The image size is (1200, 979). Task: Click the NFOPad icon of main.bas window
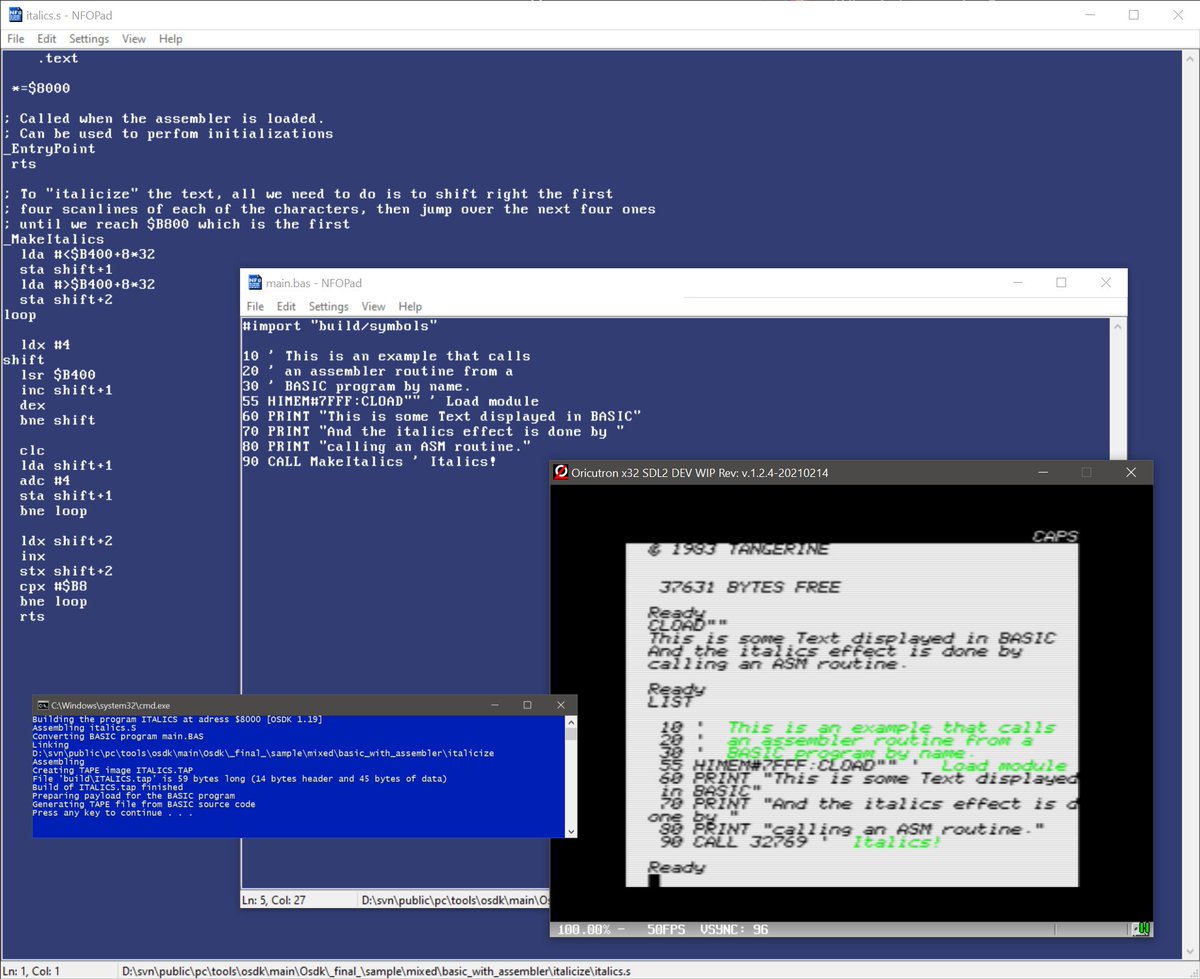click(254, 283)
